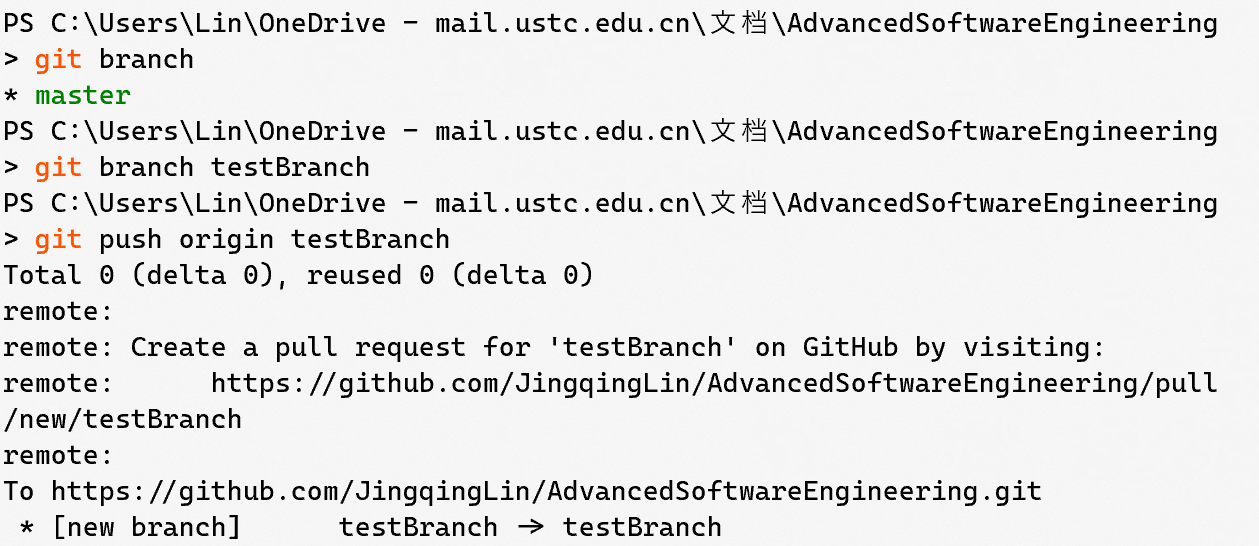Click the quoted 'testBranch' in pull request message
The height and width of the screenshot is (546, 1259).
[x=642, y=347]
